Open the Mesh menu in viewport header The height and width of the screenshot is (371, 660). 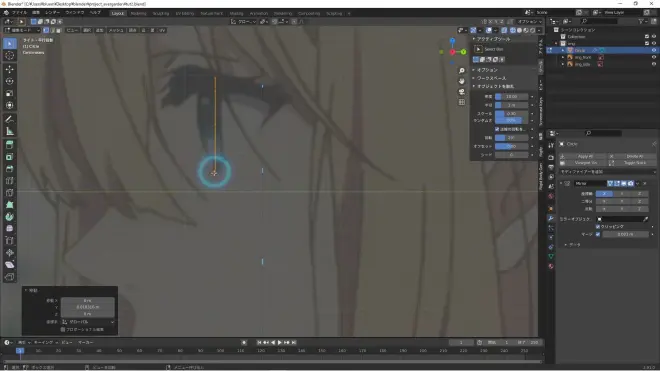click(x=116, y=30)
